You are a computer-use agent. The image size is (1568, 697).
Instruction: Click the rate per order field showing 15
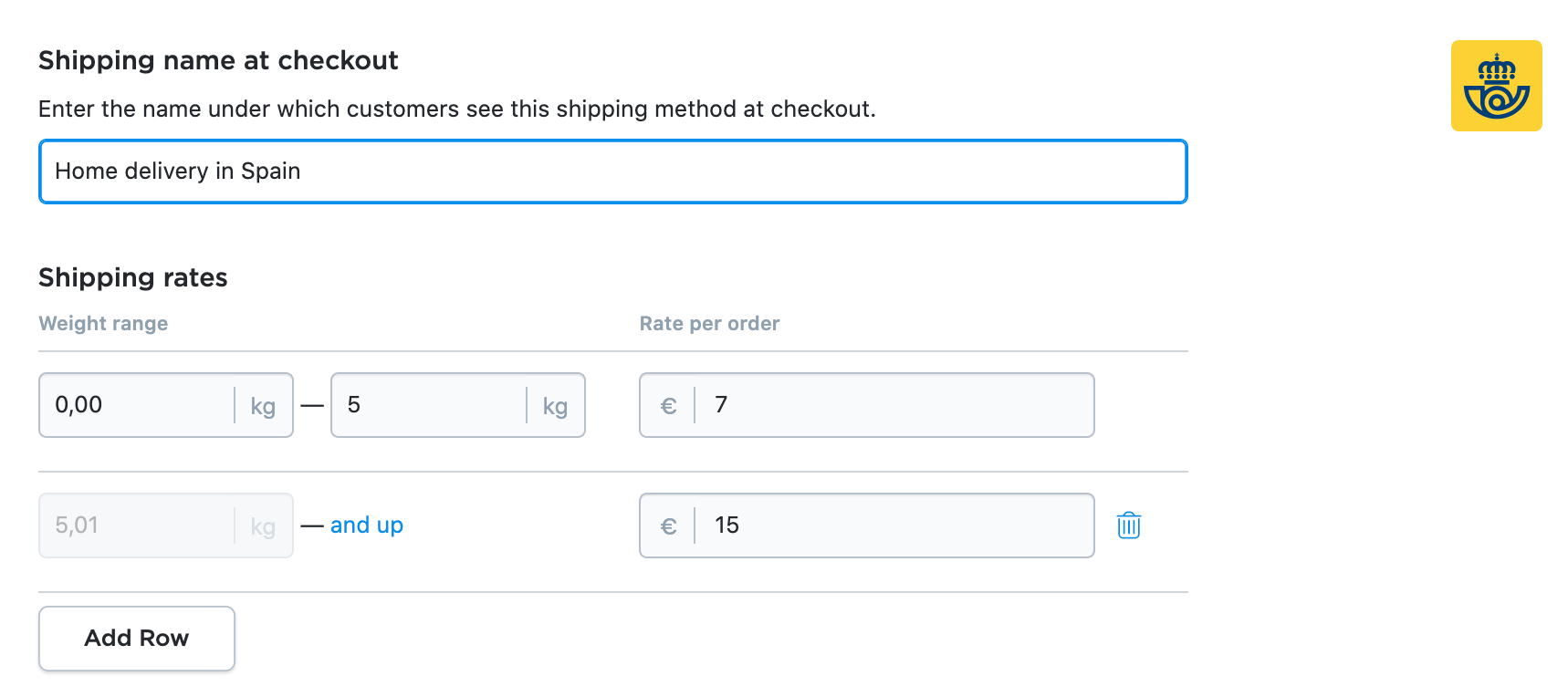pyautogui.click(x=893, y=525)
